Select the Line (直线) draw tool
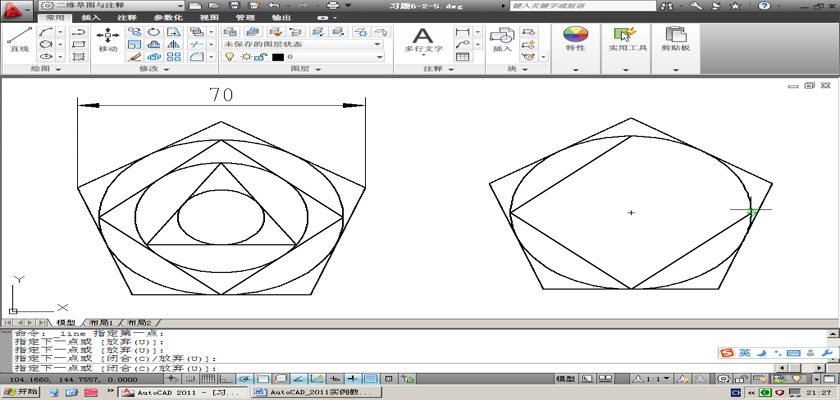The width and height of the screenshot is (840, 400). coord(20,40)
